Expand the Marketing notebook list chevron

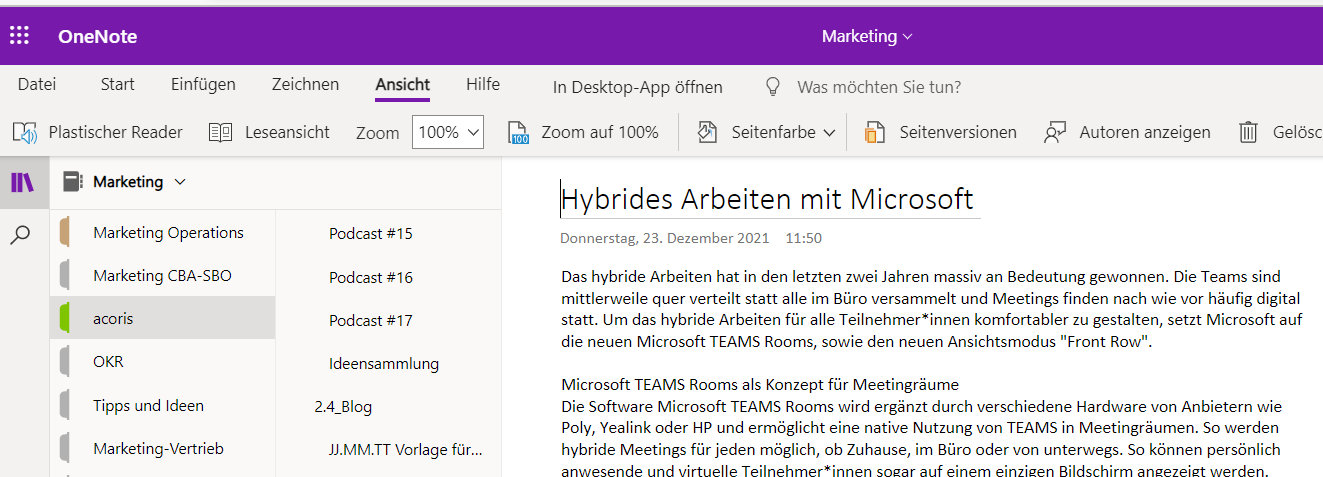[x=180, y=182]
